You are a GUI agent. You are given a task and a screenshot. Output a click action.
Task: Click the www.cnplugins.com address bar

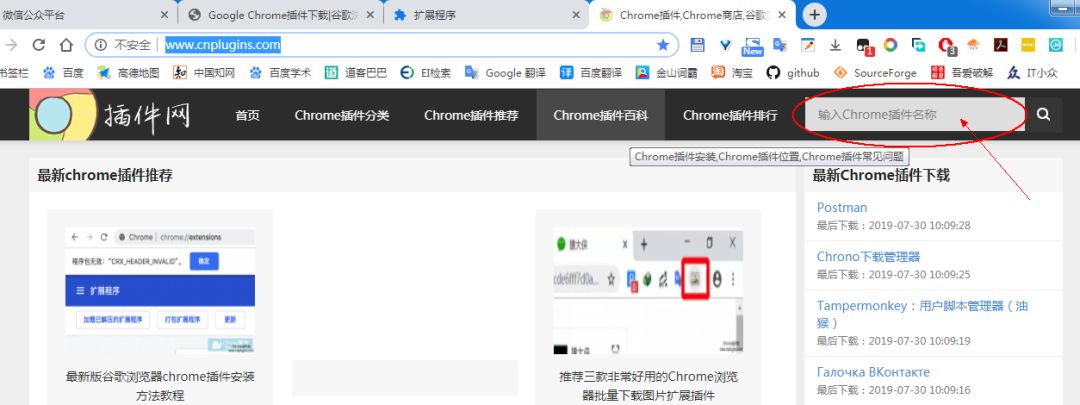(x=382, y=45)
